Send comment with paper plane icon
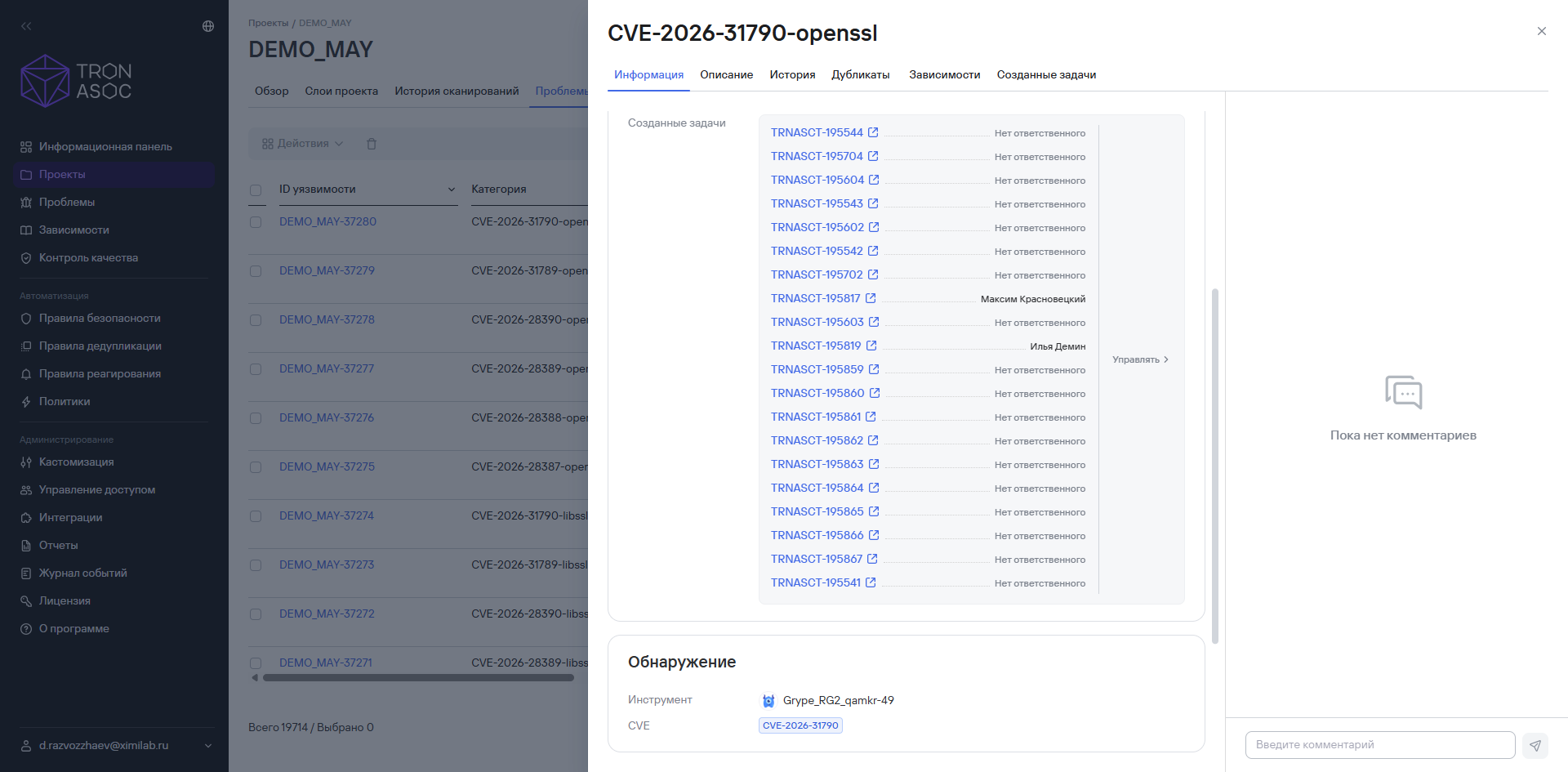This screenshot has height=772, width=1568. click(1535, 745)
